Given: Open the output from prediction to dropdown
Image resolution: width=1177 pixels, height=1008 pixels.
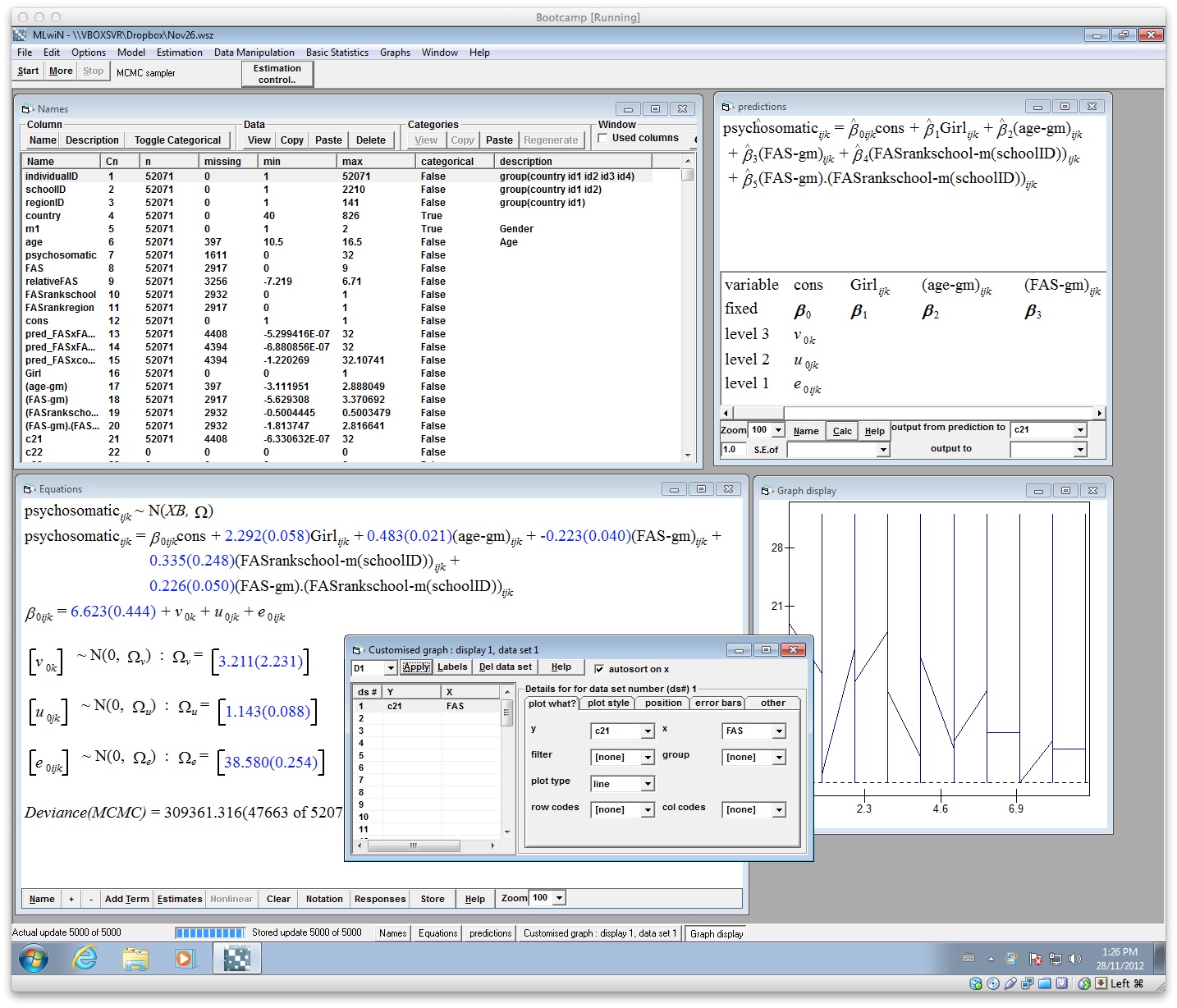Looking at the screenshot, I should (x=1080, y=430).
